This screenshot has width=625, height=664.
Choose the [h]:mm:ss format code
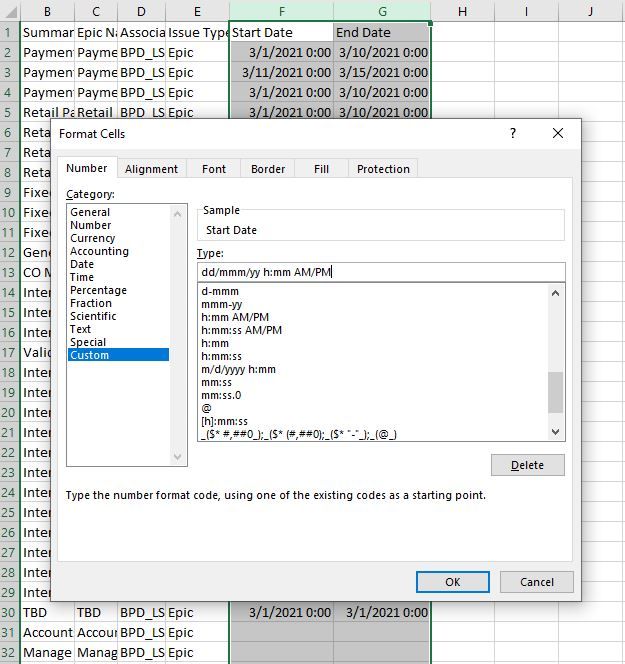[373, 421]
